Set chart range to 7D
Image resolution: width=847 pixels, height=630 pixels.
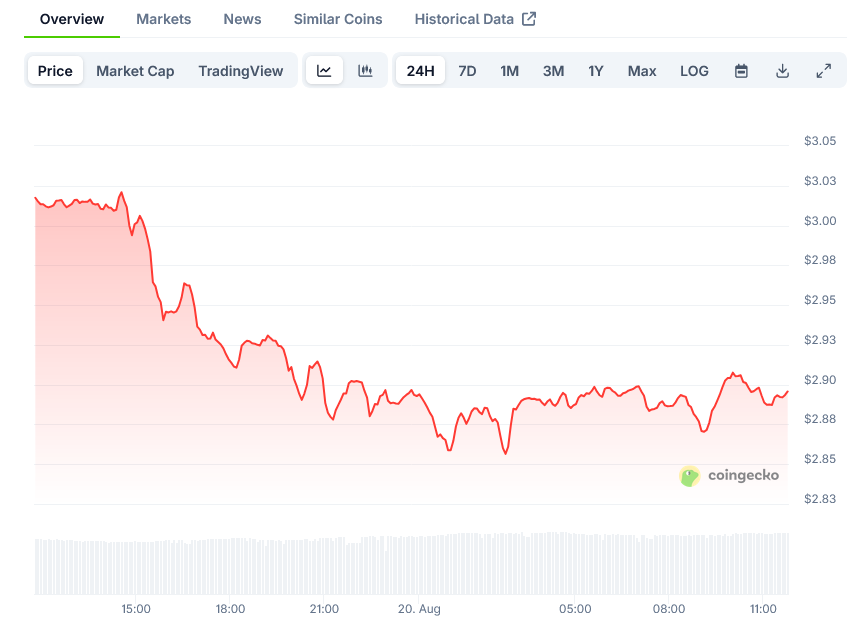(467, 71)
